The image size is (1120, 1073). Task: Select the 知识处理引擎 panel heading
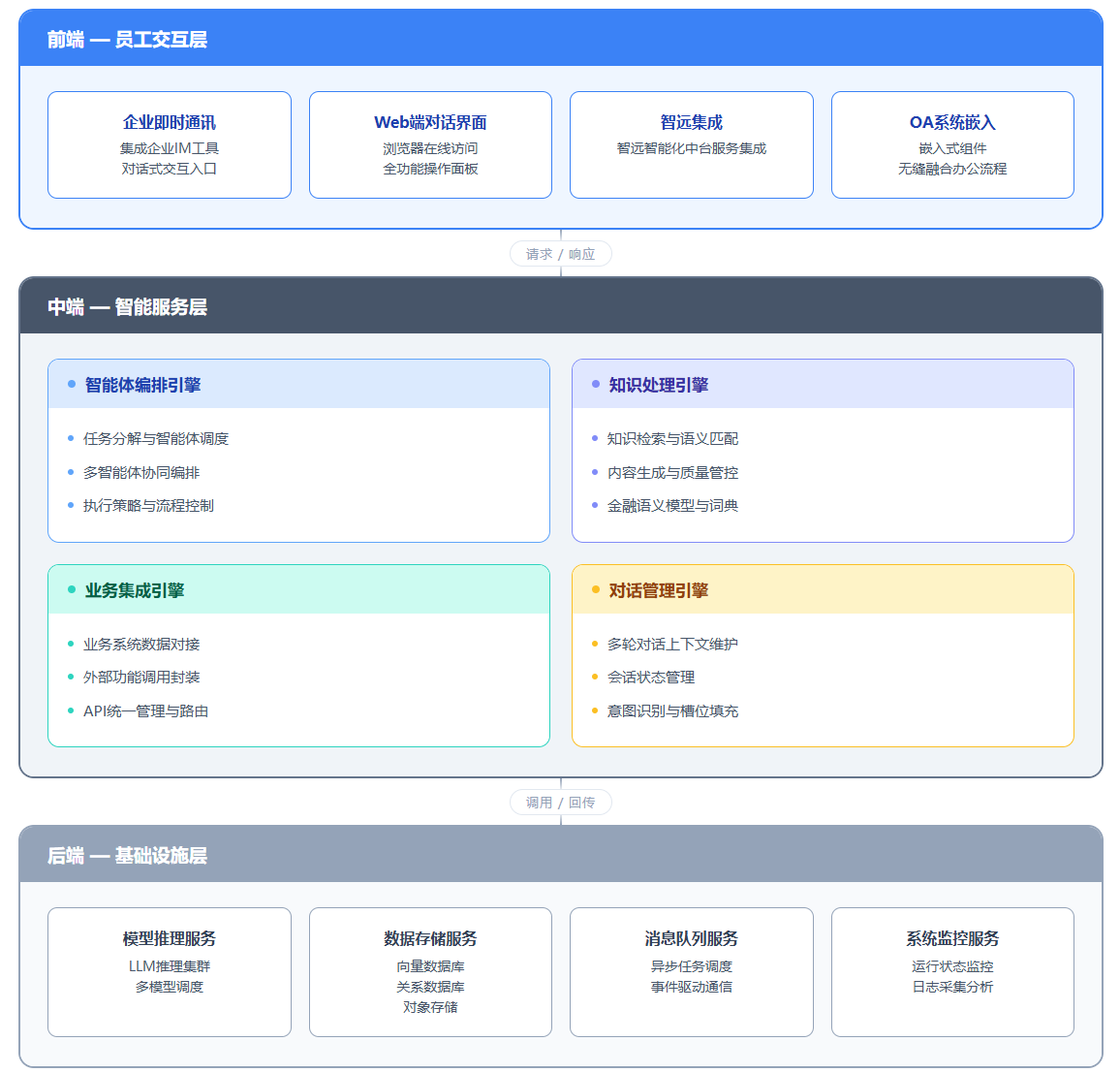point(659,385)
